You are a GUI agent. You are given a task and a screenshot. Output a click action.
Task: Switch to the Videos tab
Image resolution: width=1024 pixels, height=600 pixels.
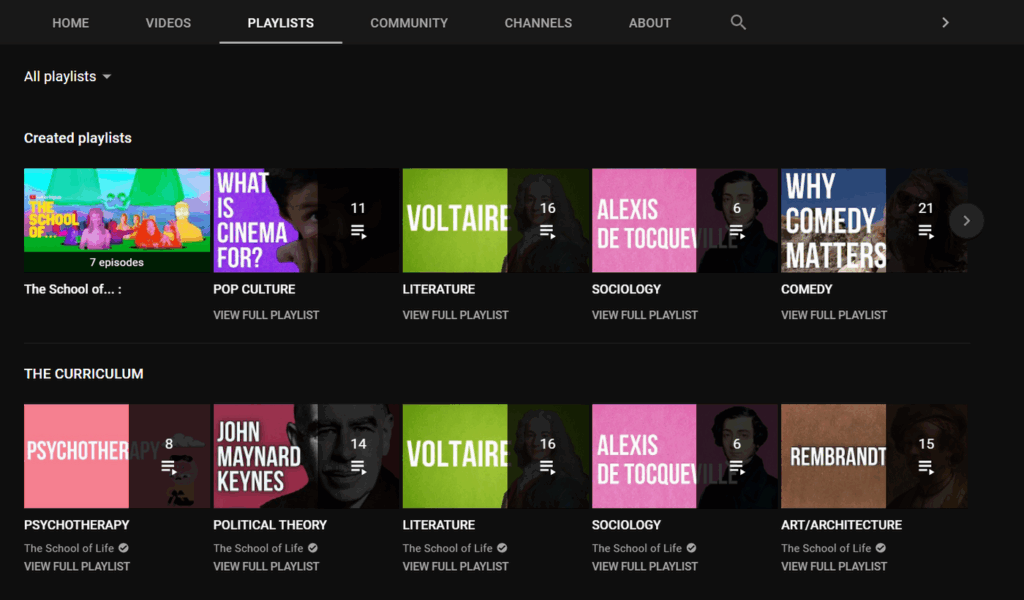[168, 23]
